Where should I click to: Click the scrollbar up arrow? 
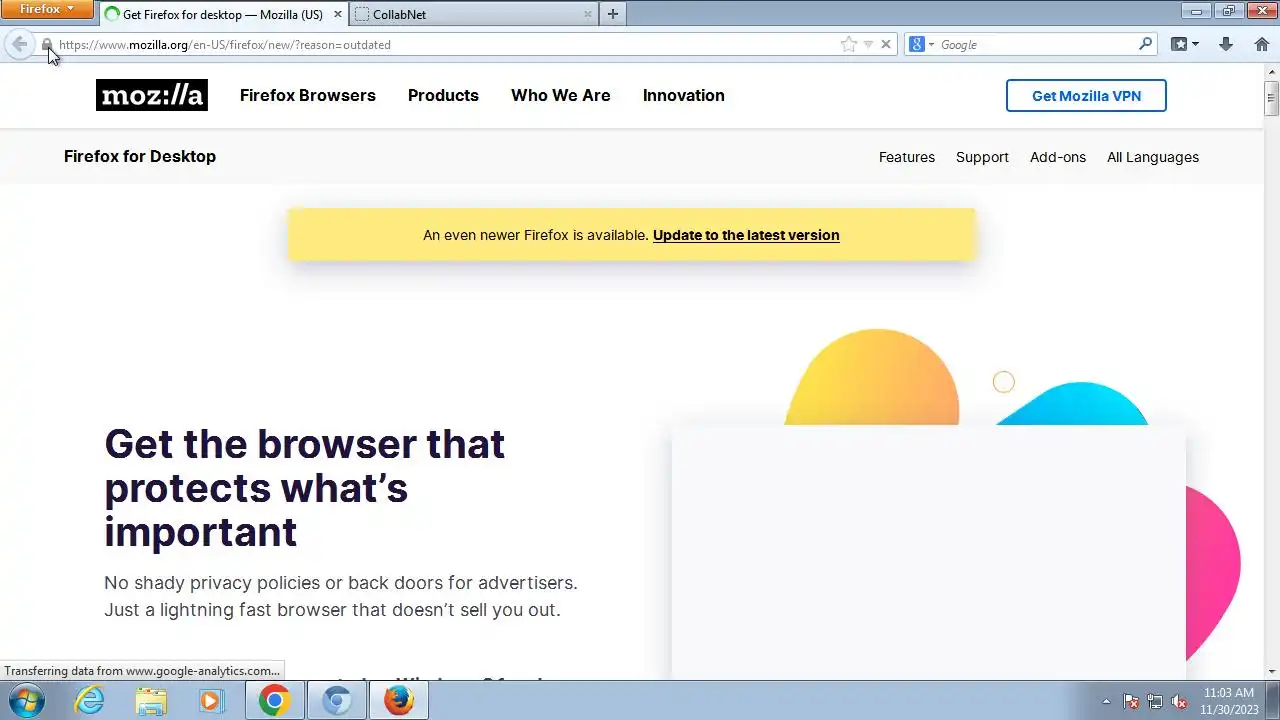1272,70
